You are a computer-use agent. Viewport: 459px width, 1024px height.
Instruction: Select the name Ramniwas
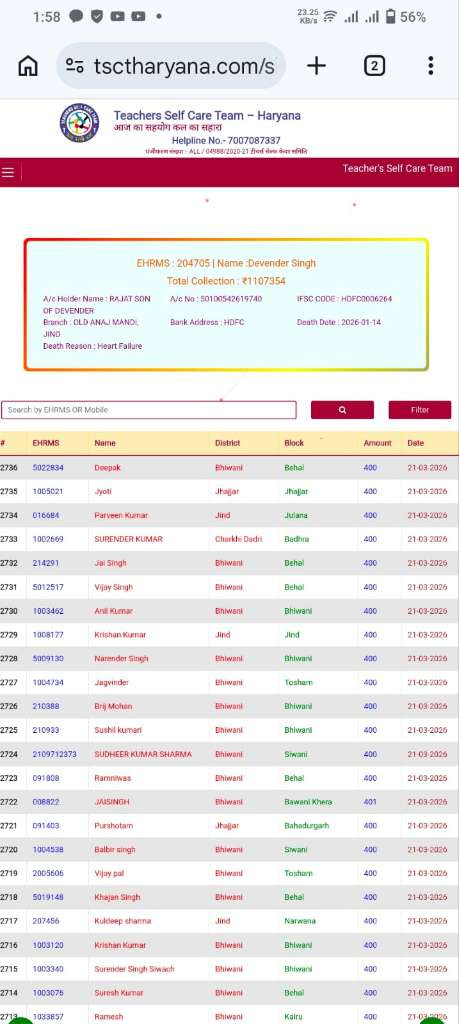pos(113,778)
